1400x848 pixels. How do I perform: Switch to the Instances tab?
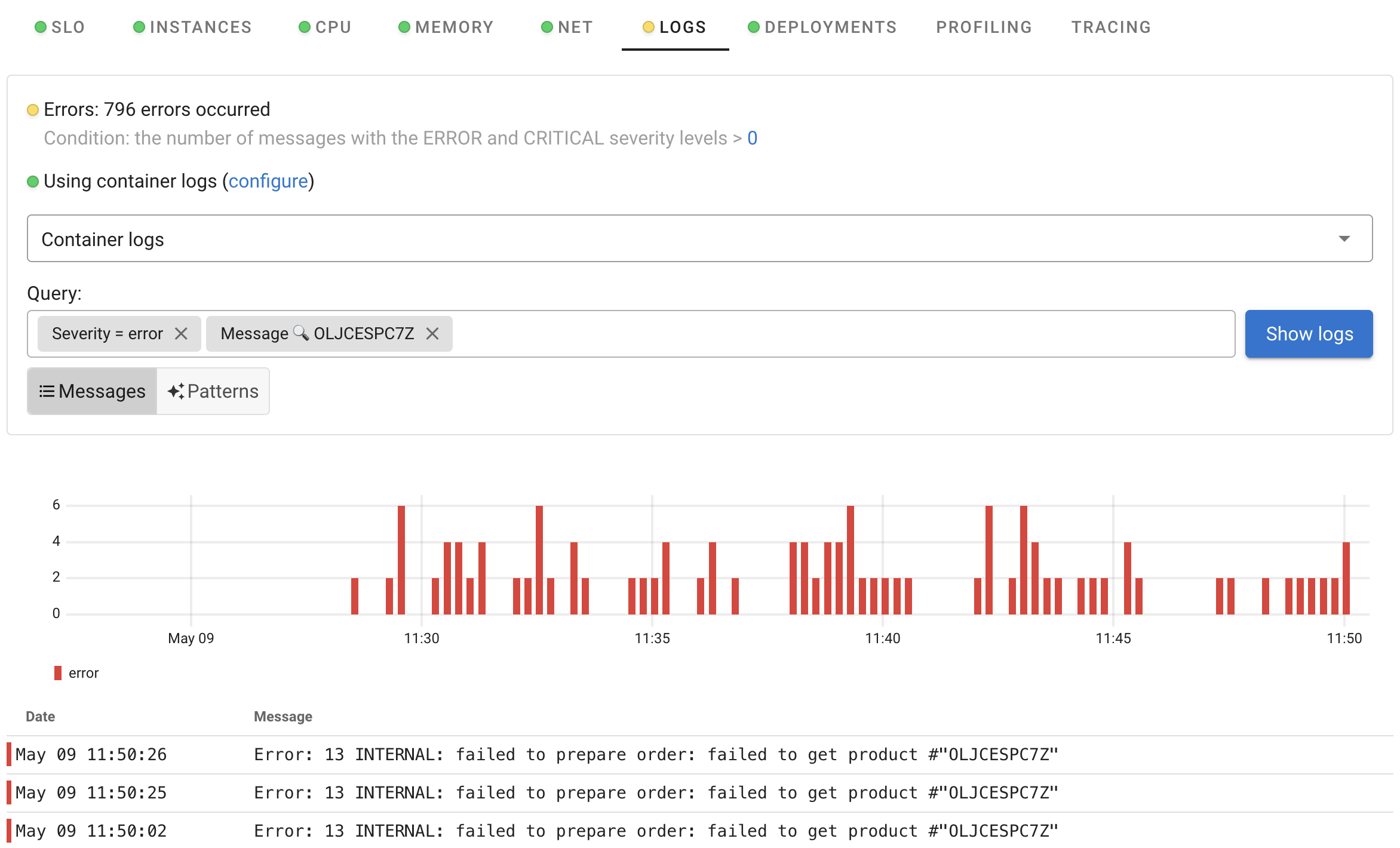click(192, 27)
